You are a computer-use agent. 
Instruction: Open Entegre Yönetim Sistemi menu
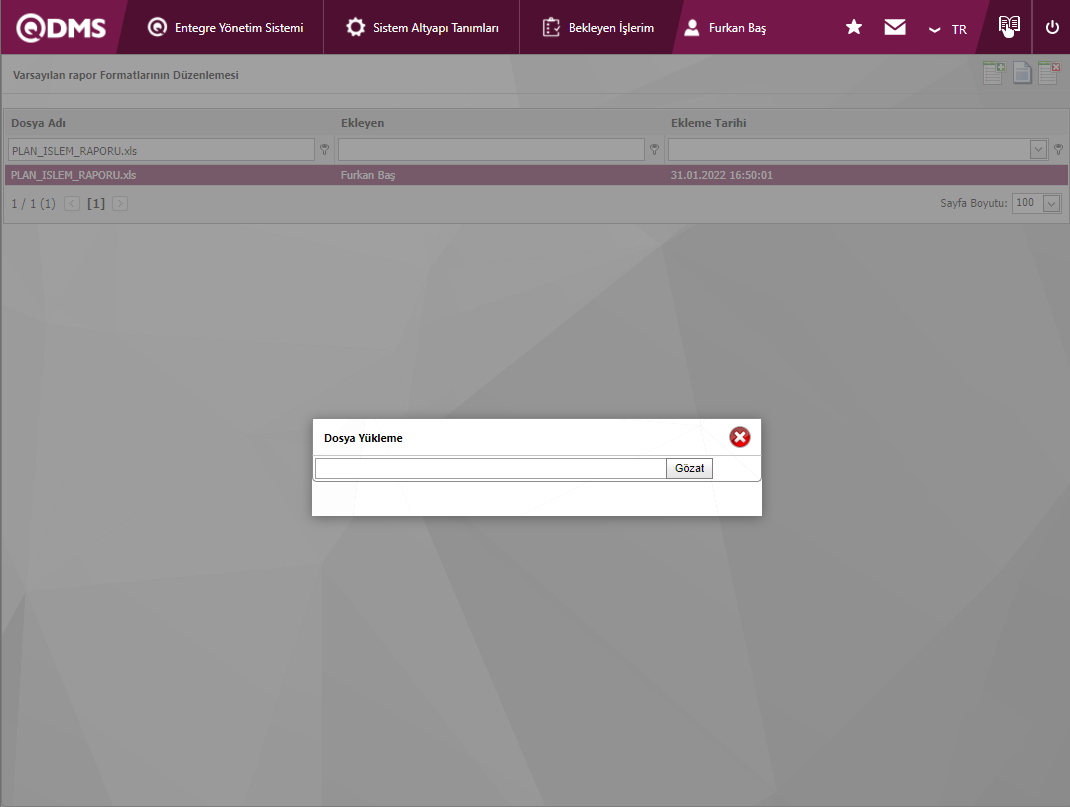point(225,28)
